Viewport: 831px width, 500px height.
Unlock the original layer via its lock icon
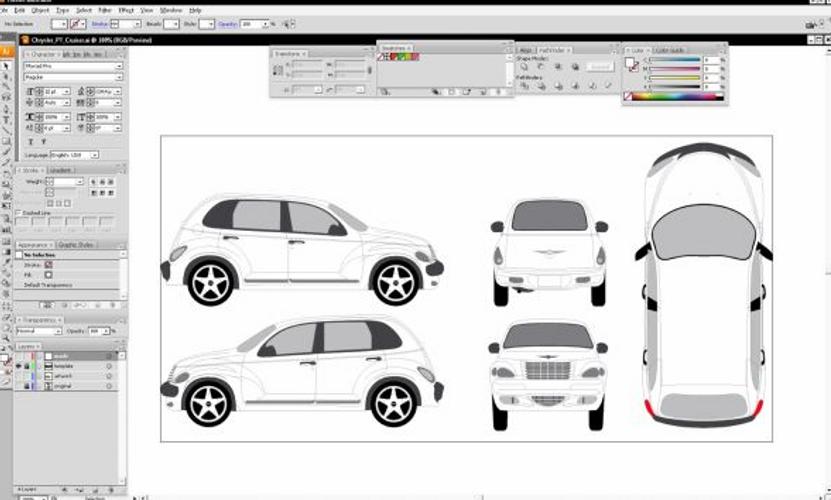pos(26,387)
